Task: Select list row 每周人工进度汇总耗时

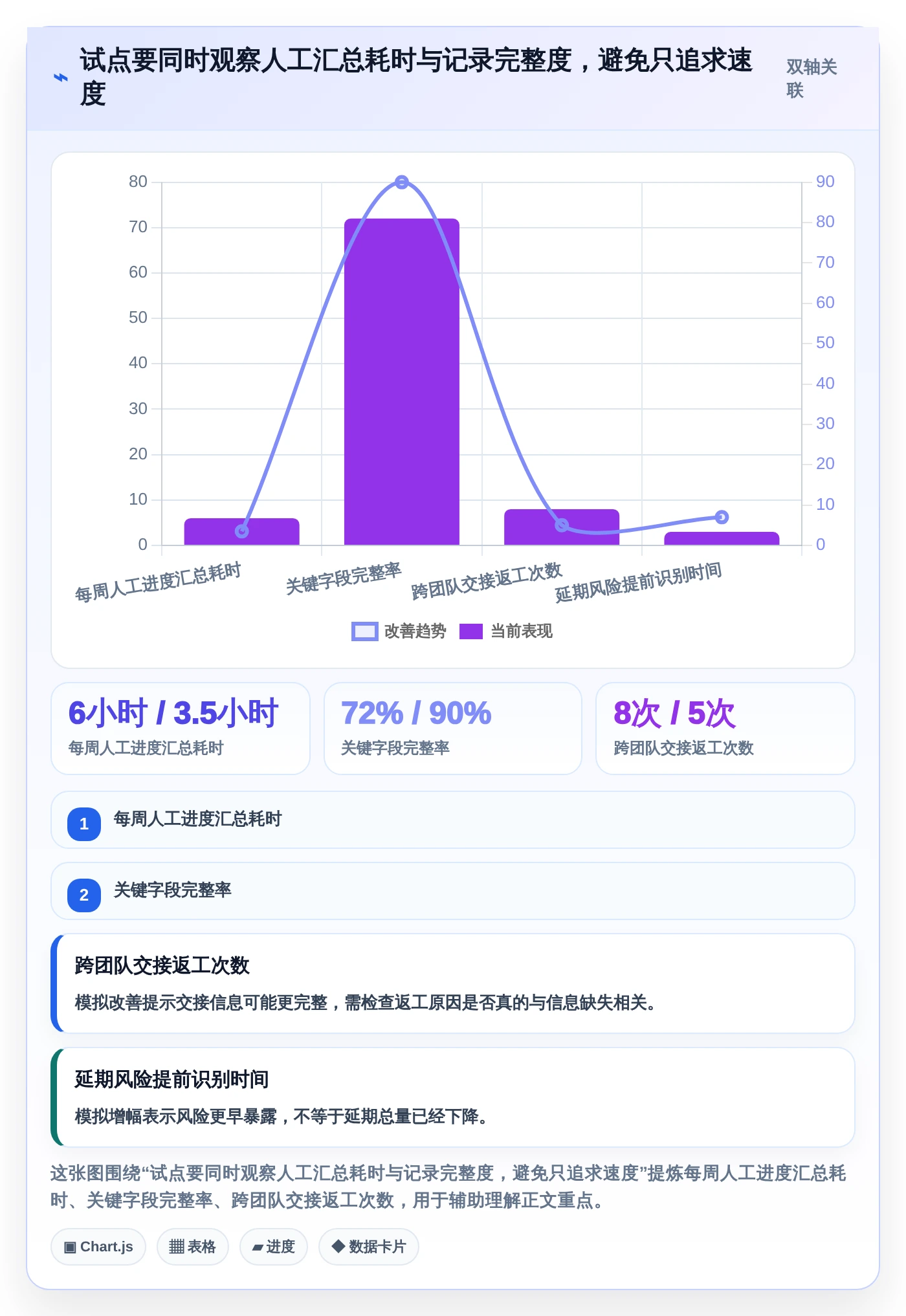Action: [453, 820]
